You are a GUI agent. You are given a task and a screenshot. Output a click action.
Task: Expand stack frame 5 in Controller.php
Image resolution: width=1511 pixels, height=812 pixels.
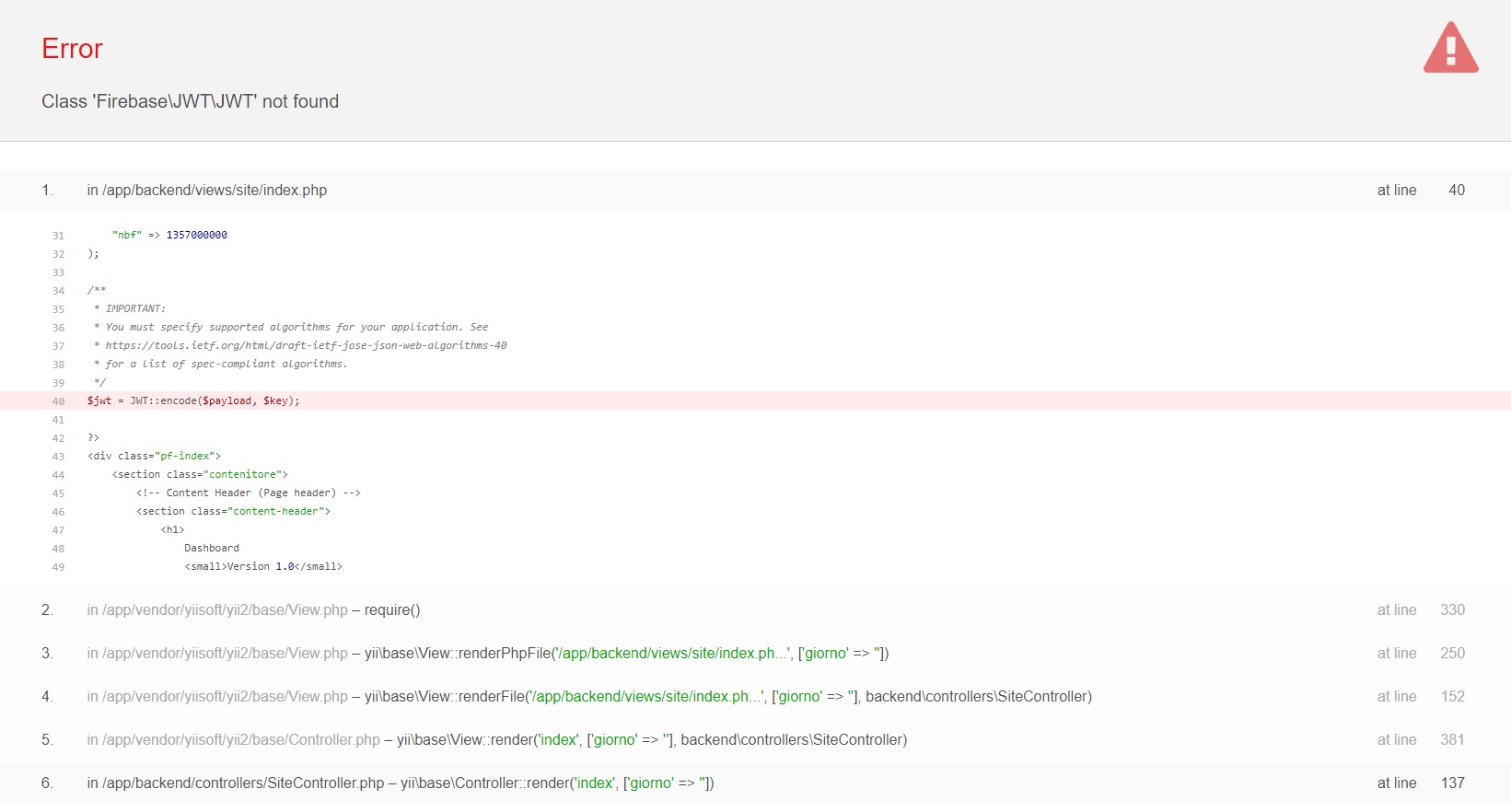click(x=755, y=740)
